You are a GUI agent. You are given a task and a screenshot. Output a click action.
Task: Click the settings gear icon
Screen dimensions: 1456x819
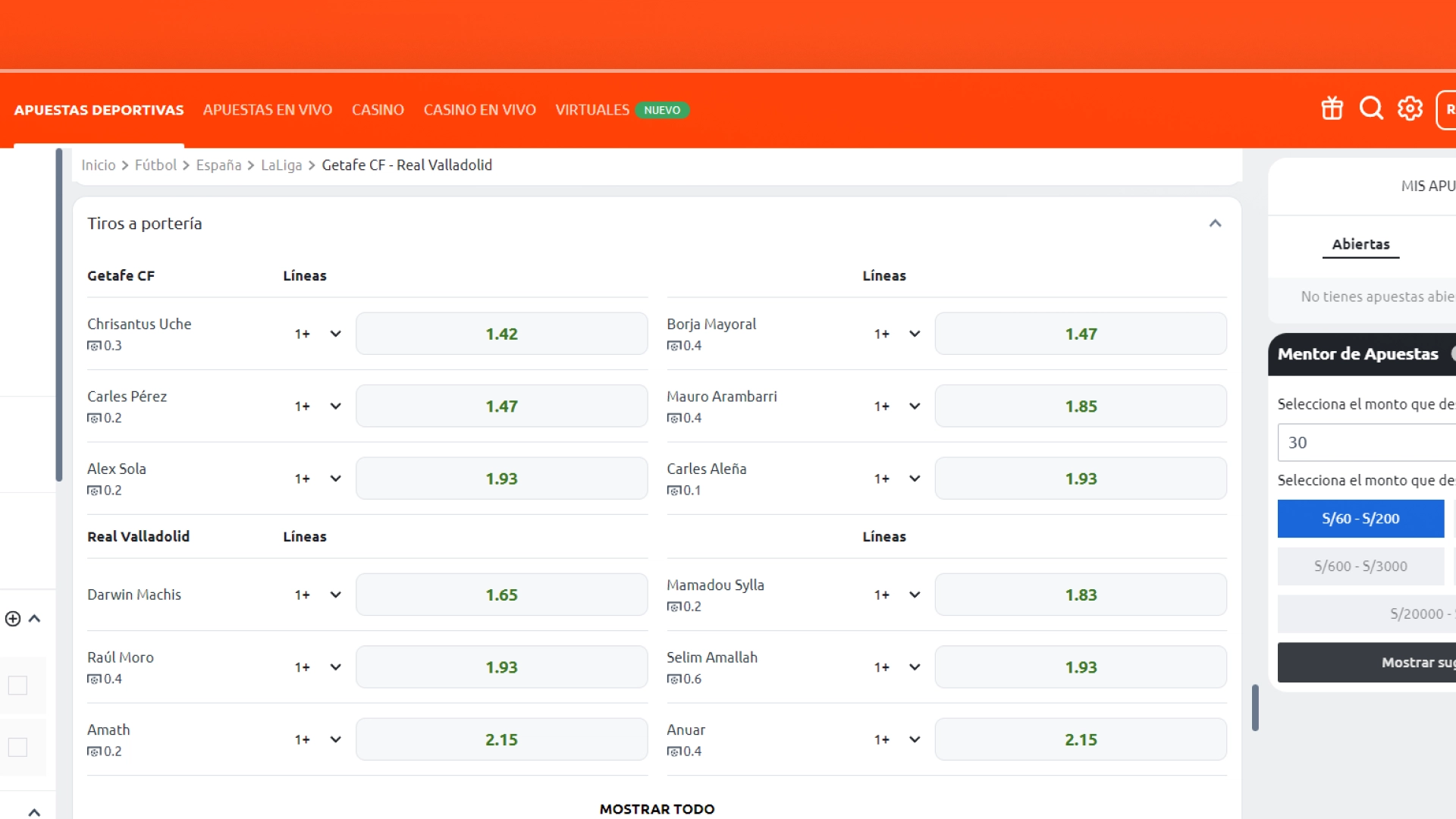1410,108
